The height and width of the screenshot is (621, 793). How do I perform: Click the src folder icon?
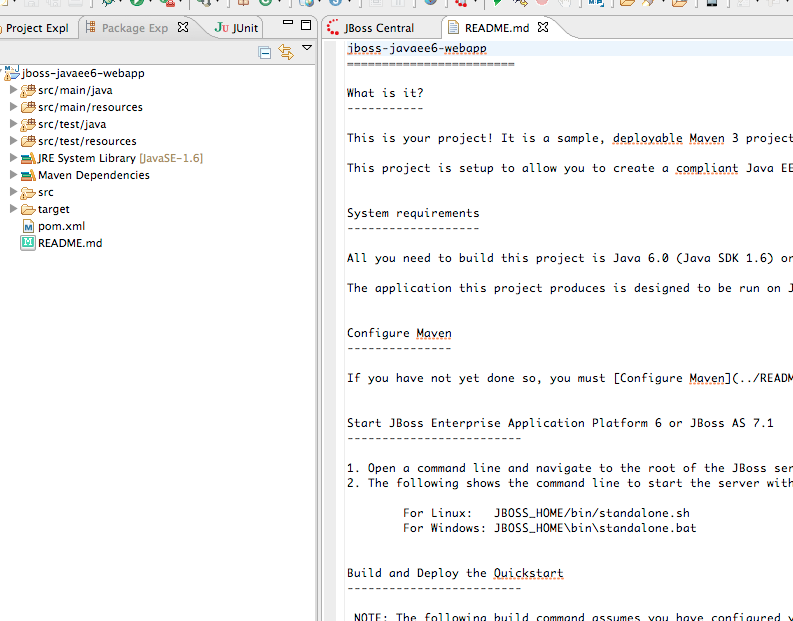click(28, 193)
